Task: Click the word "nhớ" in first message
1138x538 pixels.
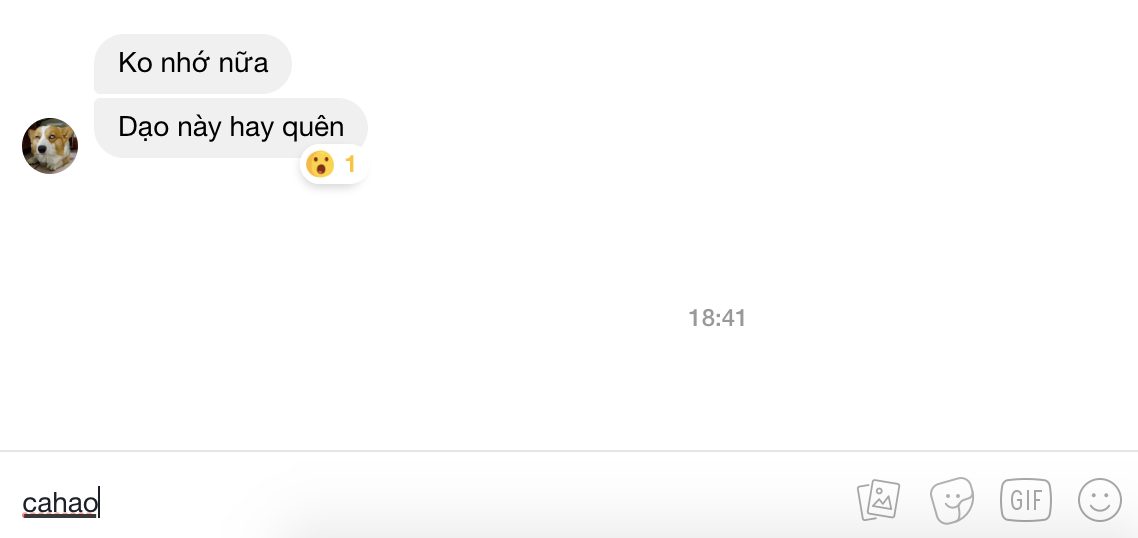Action: pos(189,63)
